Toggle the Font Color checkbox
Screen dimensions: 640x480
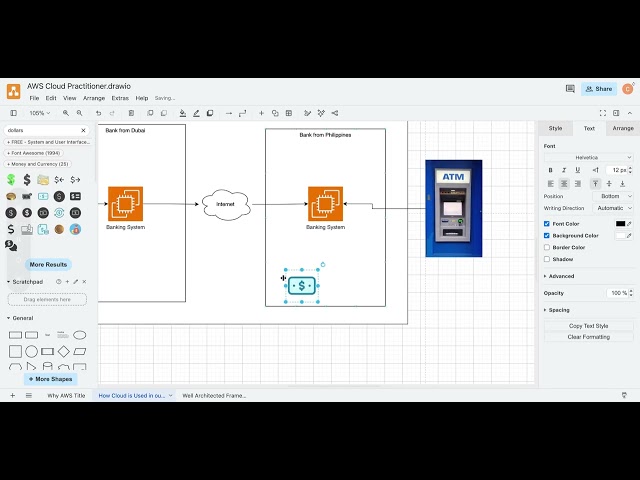(547, 224)
